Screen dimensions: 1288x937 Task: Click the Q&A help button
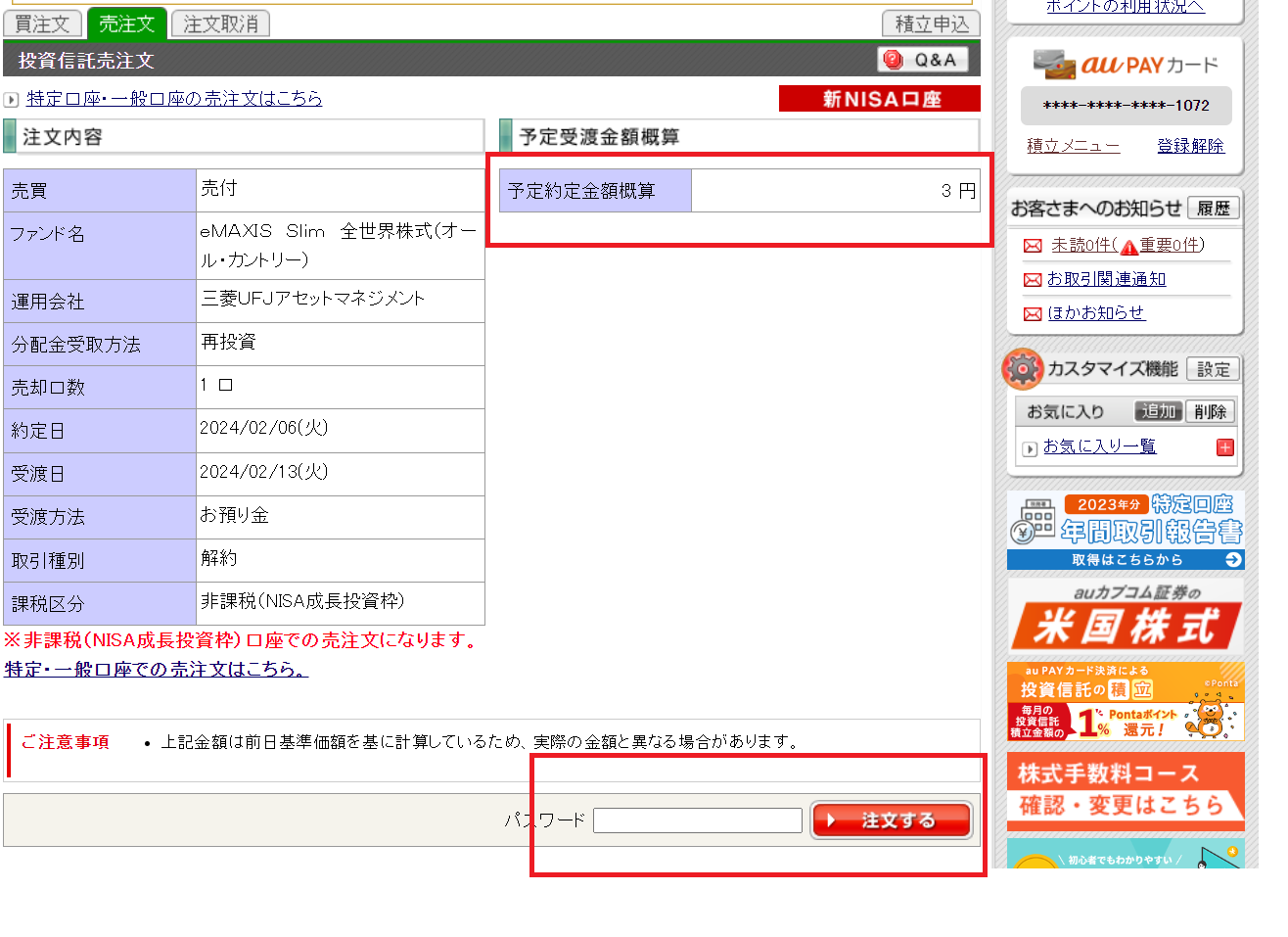923,60
